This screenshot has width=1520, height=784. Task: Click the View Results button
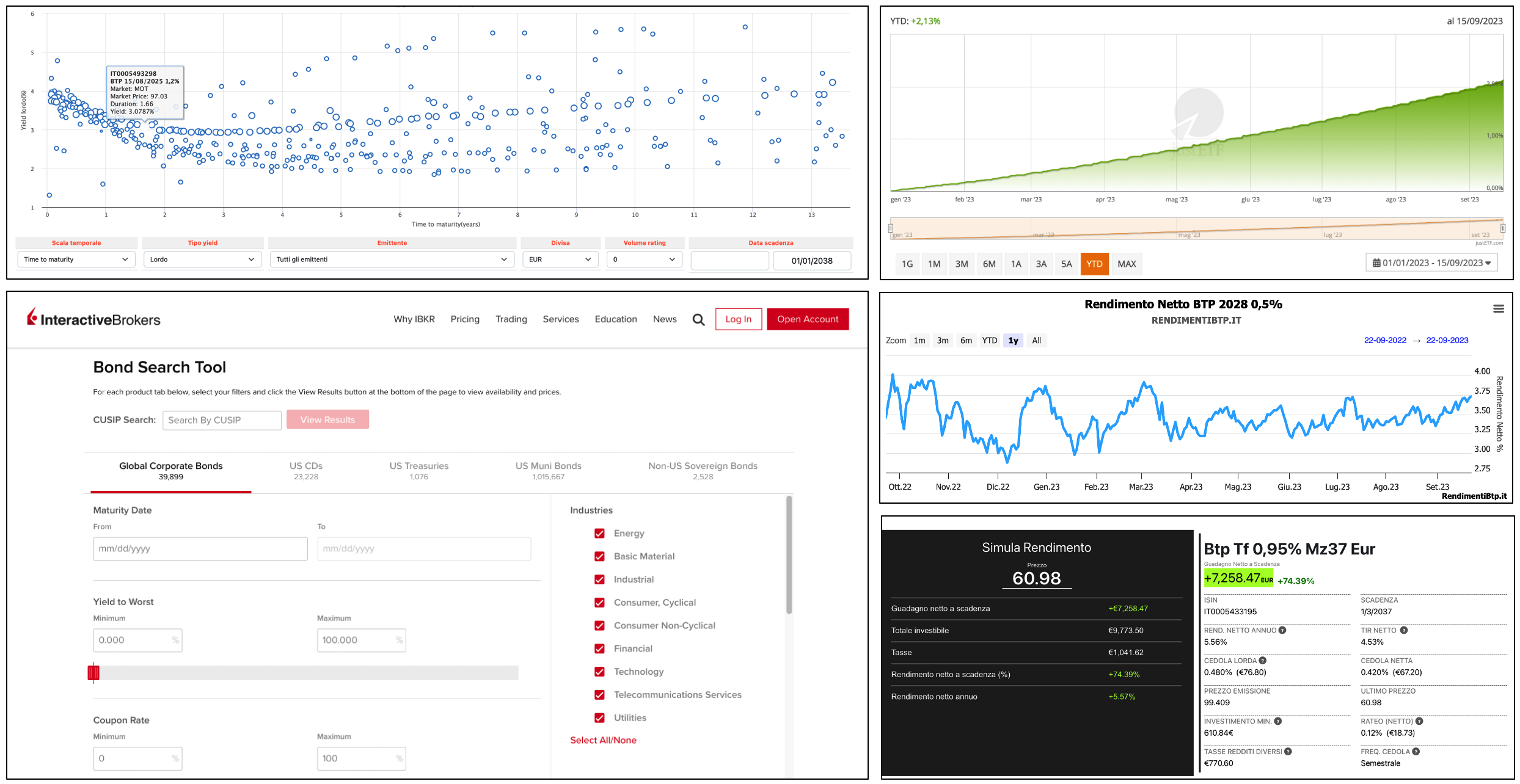pos(327,419)
